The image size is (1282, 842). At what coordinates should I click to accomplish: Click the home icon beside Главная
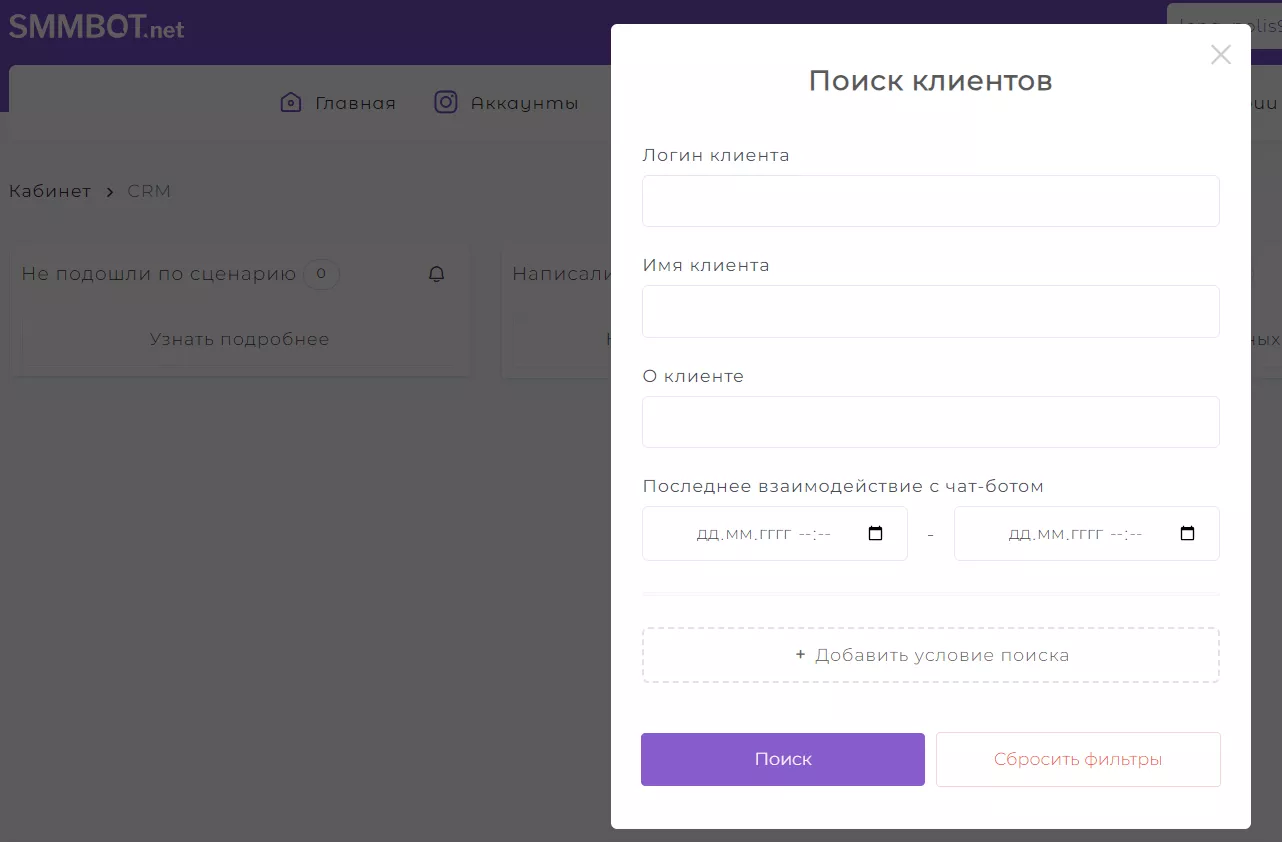[291, 102]
